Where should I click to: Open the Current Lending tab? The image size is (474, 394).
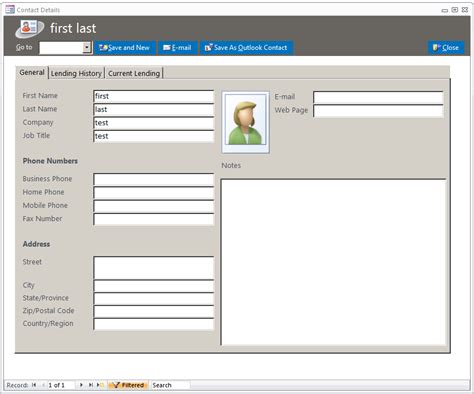[134, 73]
